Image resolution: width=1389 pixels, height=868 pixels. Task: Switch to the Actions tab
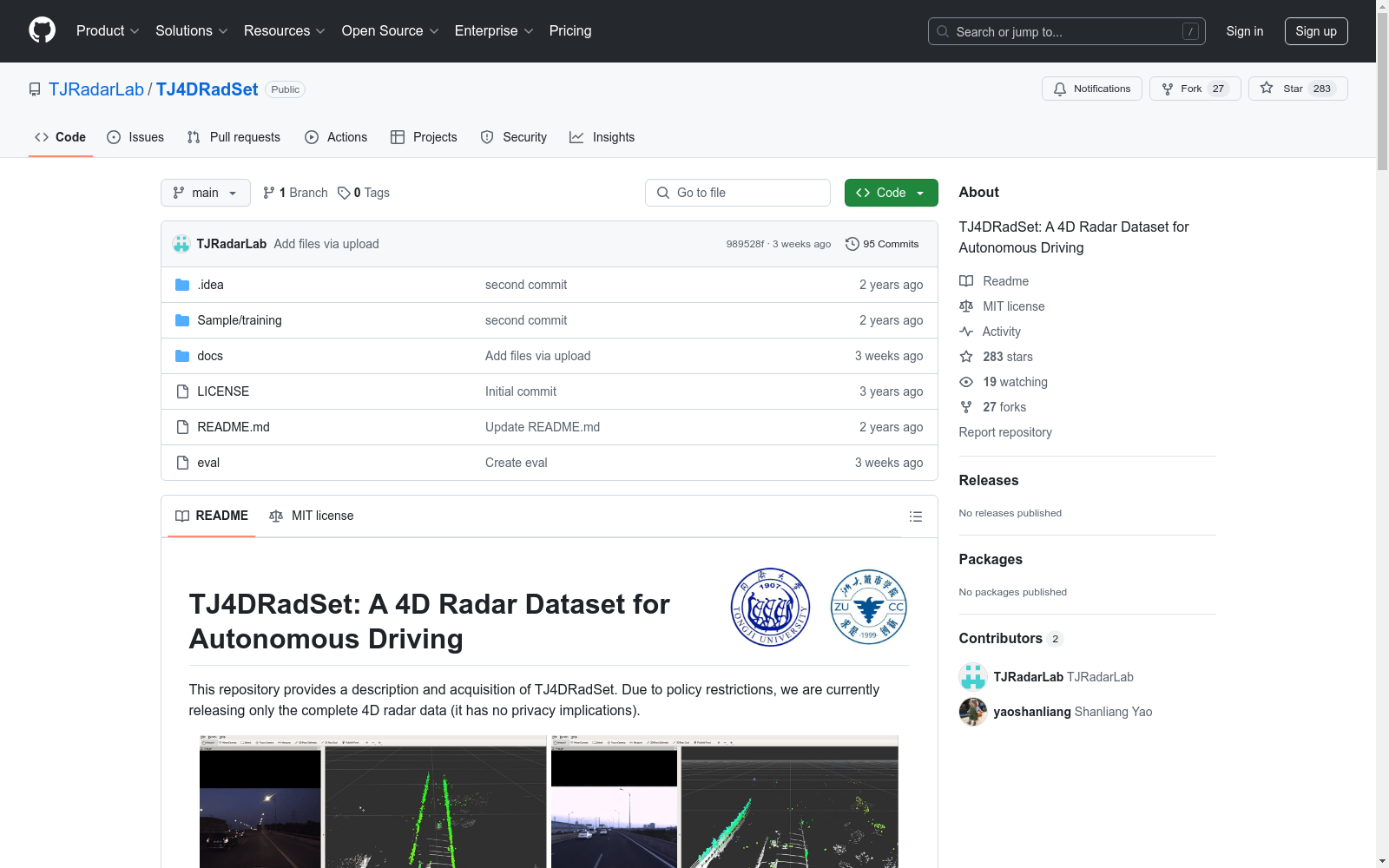(x=336, y=137)
